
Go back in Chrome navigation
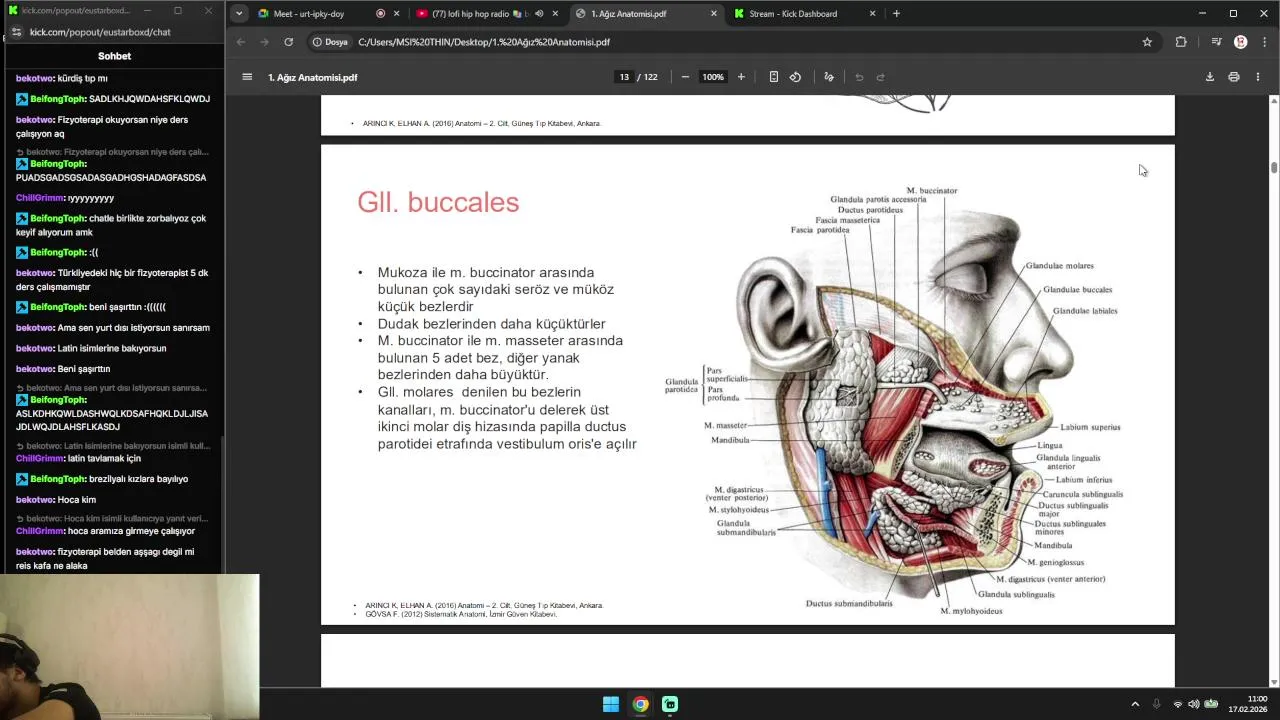coord(240,42)
